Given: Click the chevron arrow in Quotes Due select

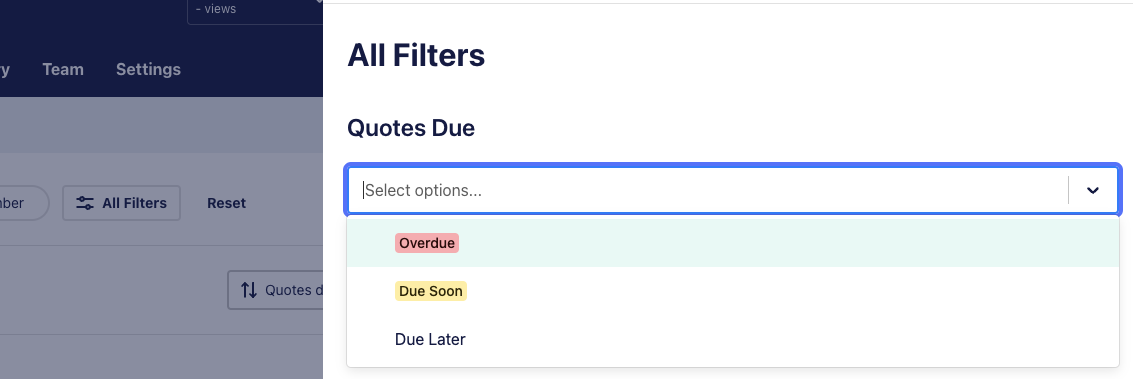Looking at the screenshot, I should coord(1093,191).
